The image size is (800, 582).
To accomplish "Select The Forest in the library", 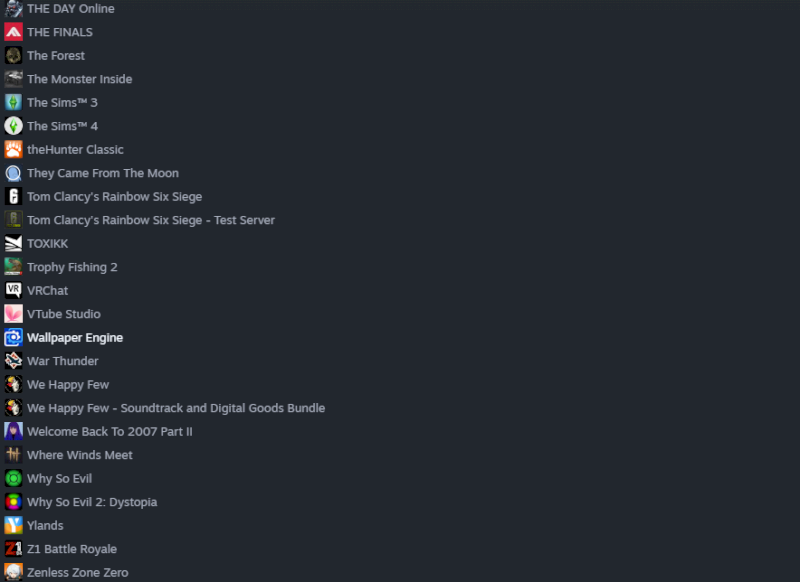I will (x=56, y=56).
